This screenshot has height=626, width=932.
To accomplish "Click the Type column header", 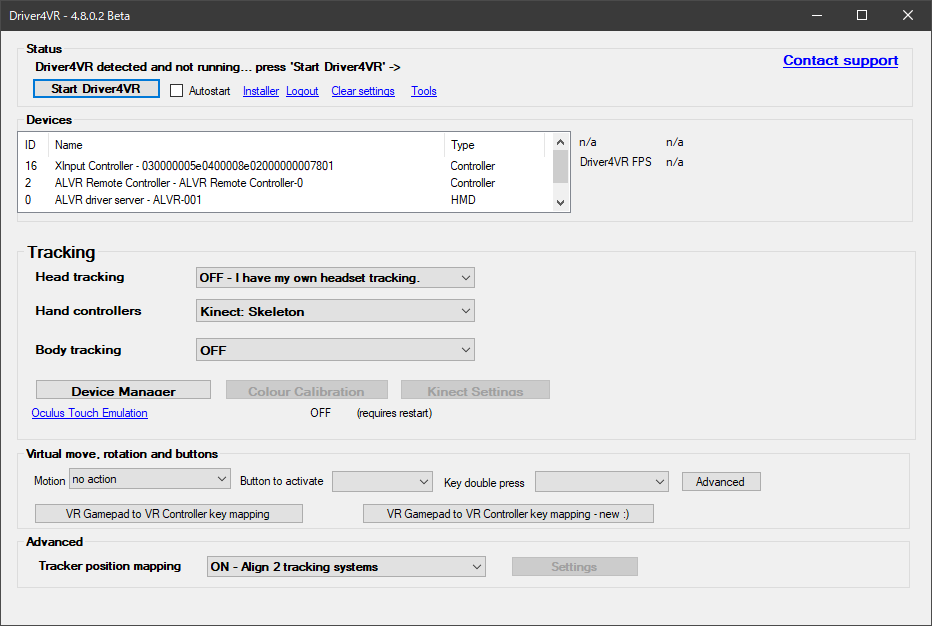I will [x=494, y=145].
